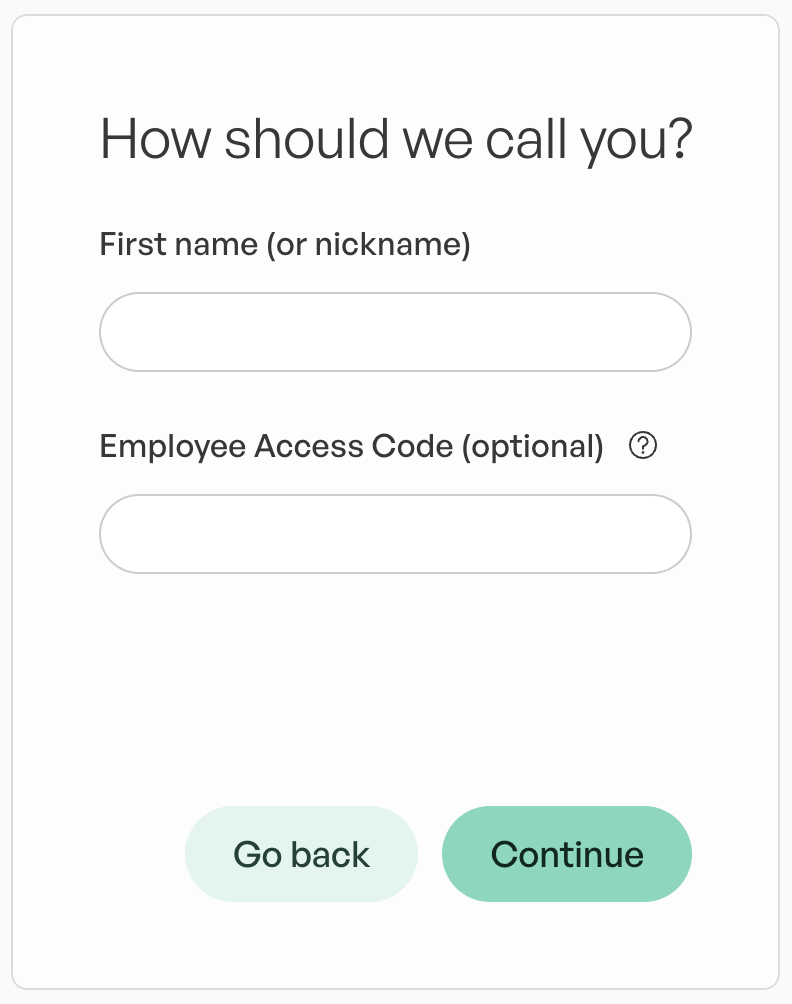Image resolution: width=792 pixels, height=1004 pixels.
Task: Click the Go back button
Action: [x=301, y=854]
